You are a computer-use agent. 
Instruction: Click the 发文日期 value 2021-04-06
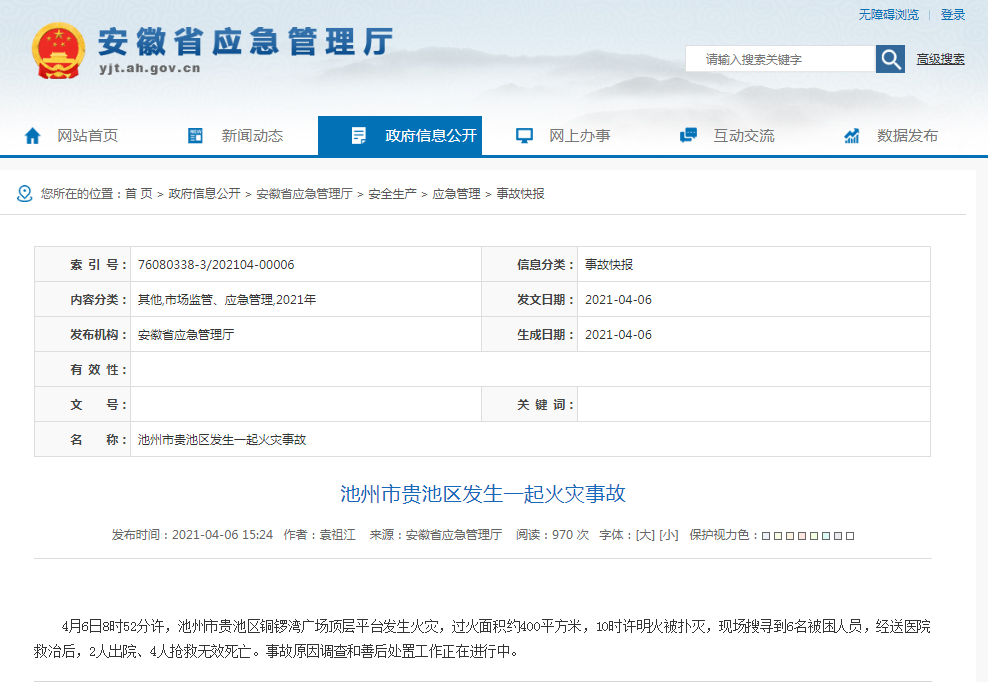pyautogui.click(x=618, y=299)
